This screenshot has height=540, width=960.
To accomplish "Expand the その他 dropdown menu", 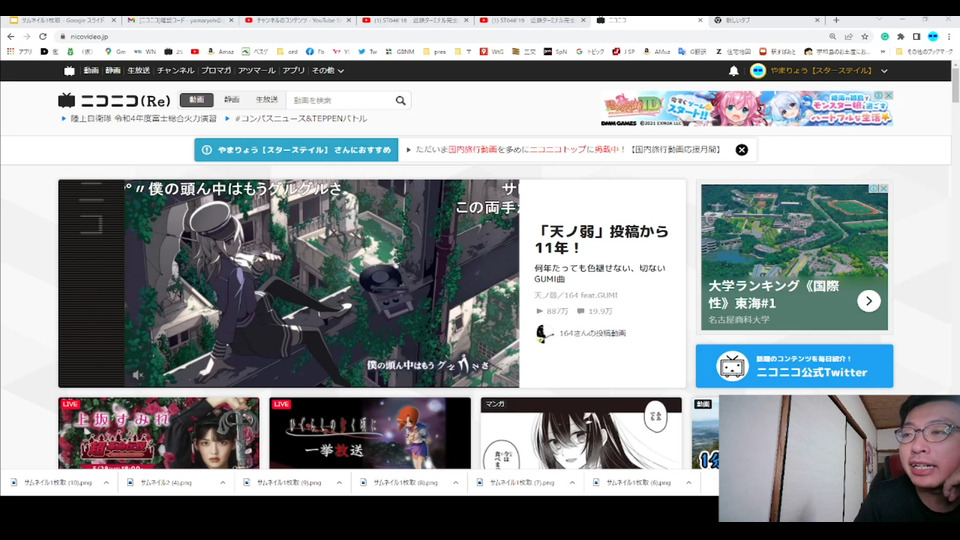I will pos(328,71).
